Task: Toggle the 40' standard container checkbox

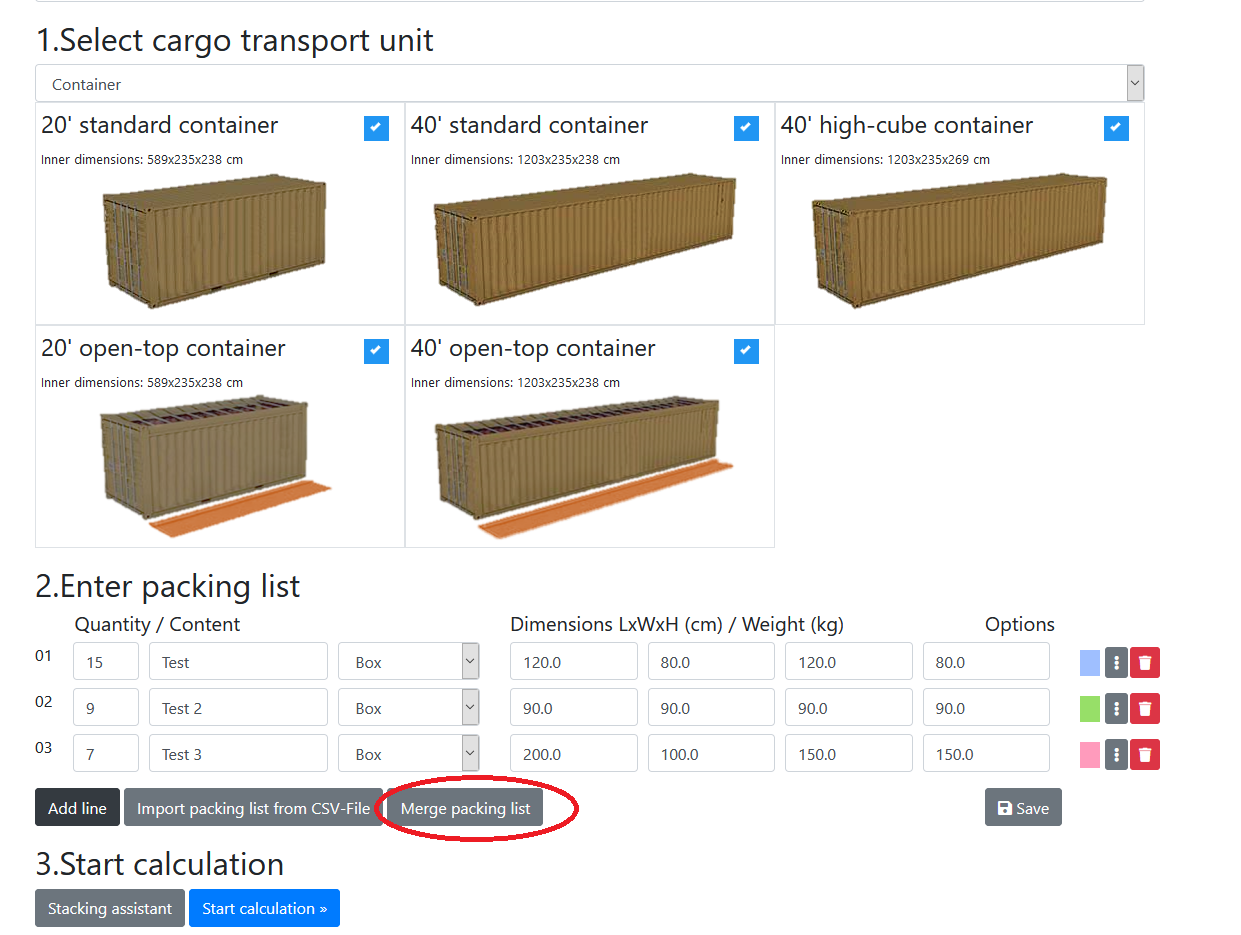Action: click(x=746, y=128)
